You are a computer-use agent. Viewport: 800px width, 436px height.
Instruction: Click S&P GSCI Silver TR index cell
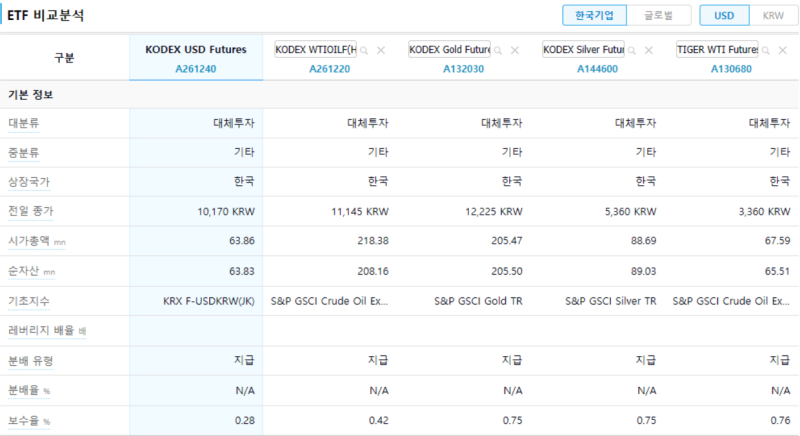(611, 301)
